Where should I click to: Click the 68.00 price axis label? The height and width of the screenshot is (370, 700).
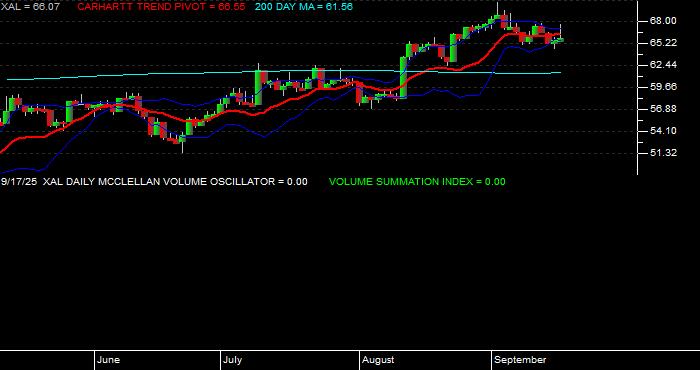click(x=663, y=21)
